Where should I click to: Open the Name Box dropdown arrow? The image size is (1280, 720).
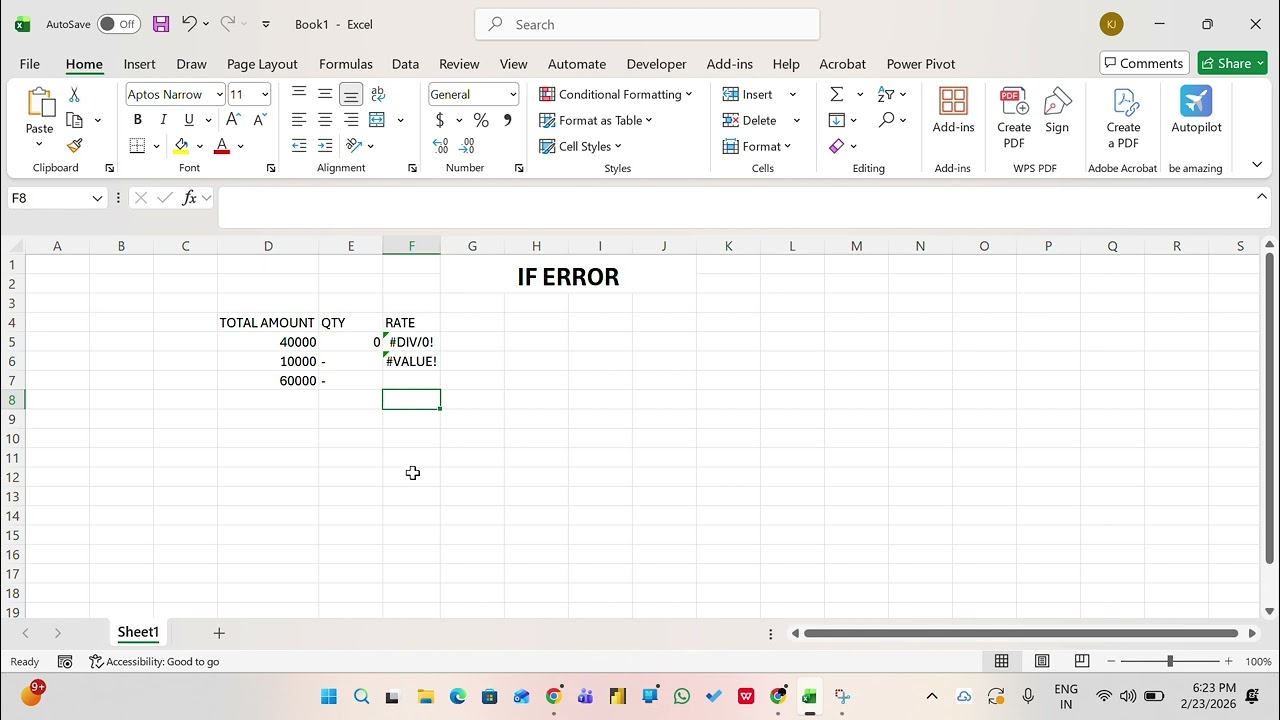tap(97, 198)
